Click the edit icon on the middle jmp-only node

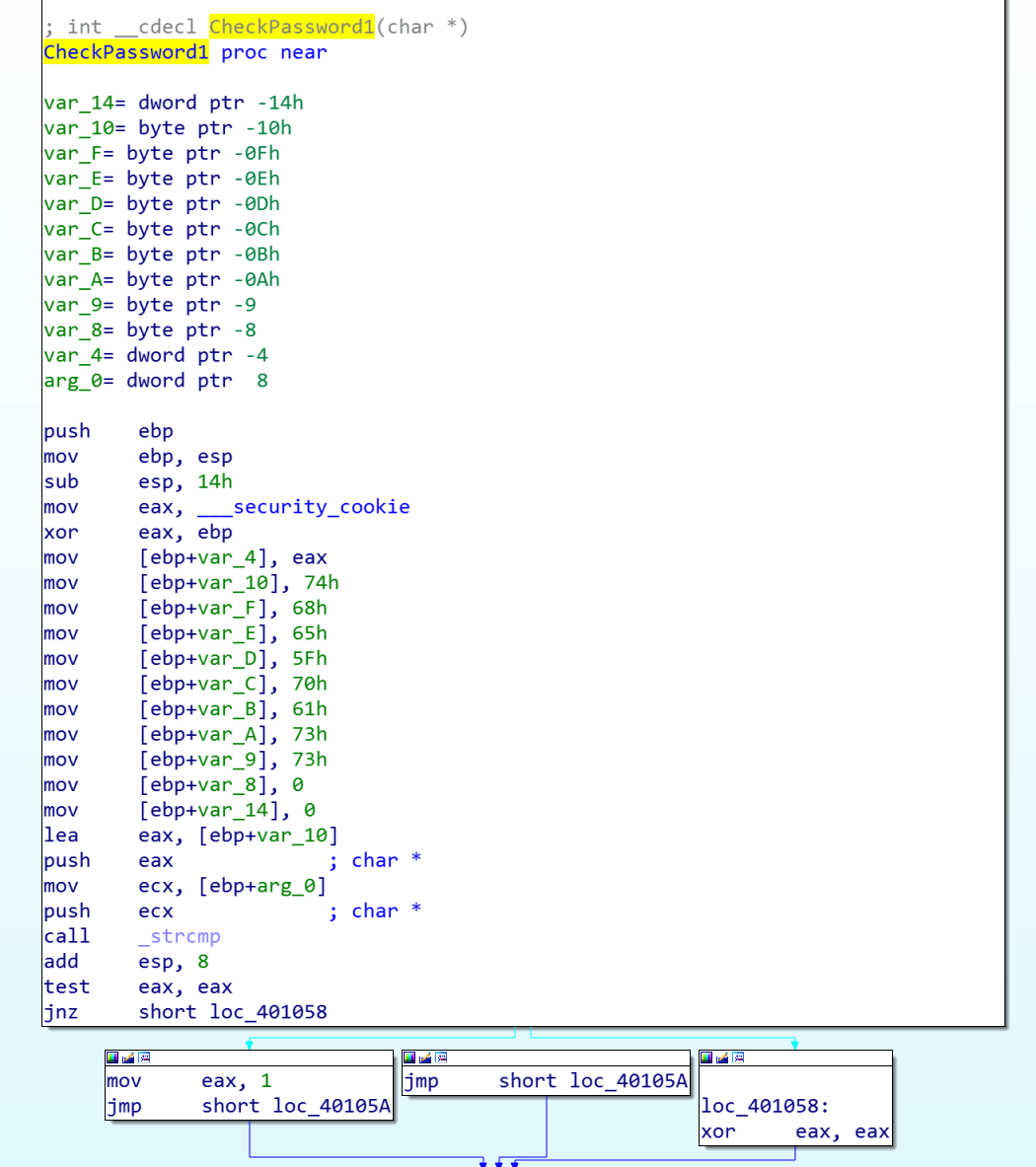click(425, 1058)
